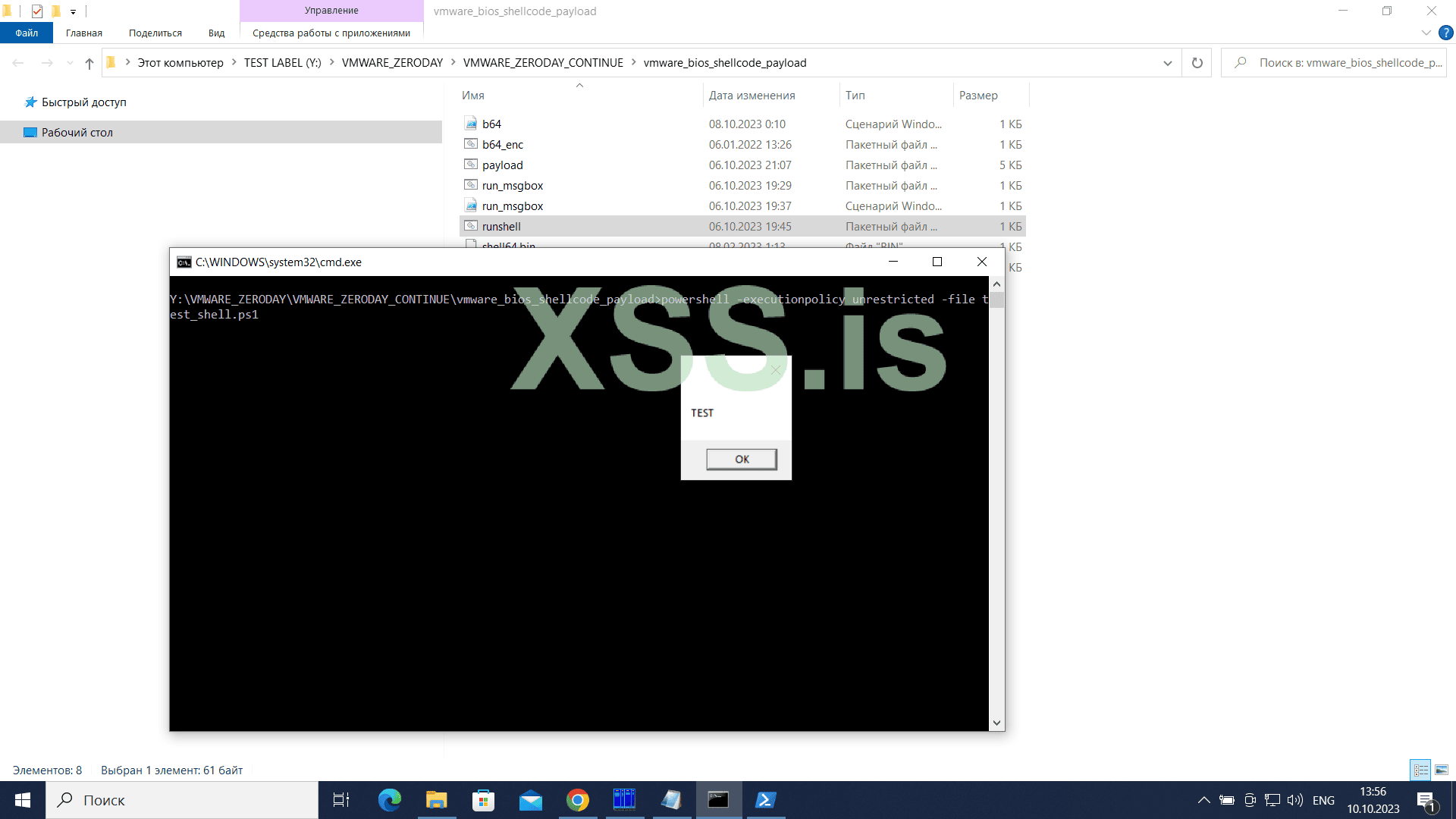
Task: Open the Файл menu
Action: coord(26,33)
